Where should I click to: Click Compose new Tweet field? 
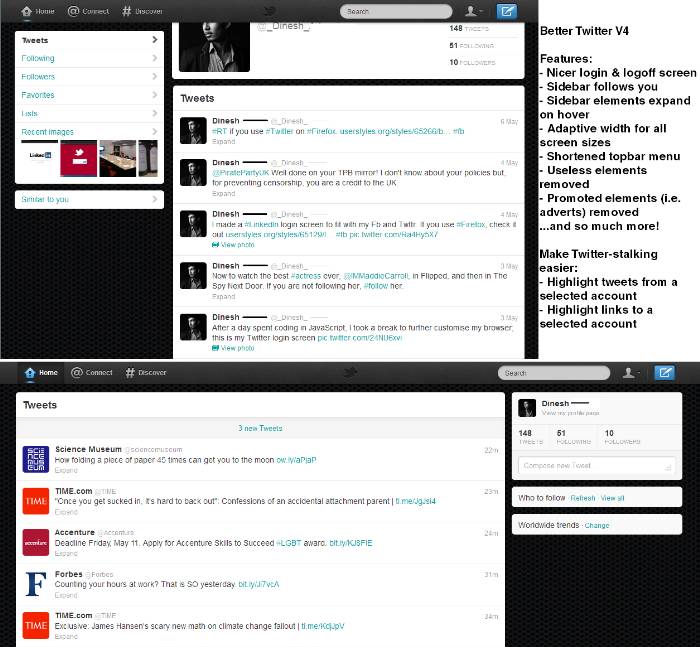[x=597, y=466]
